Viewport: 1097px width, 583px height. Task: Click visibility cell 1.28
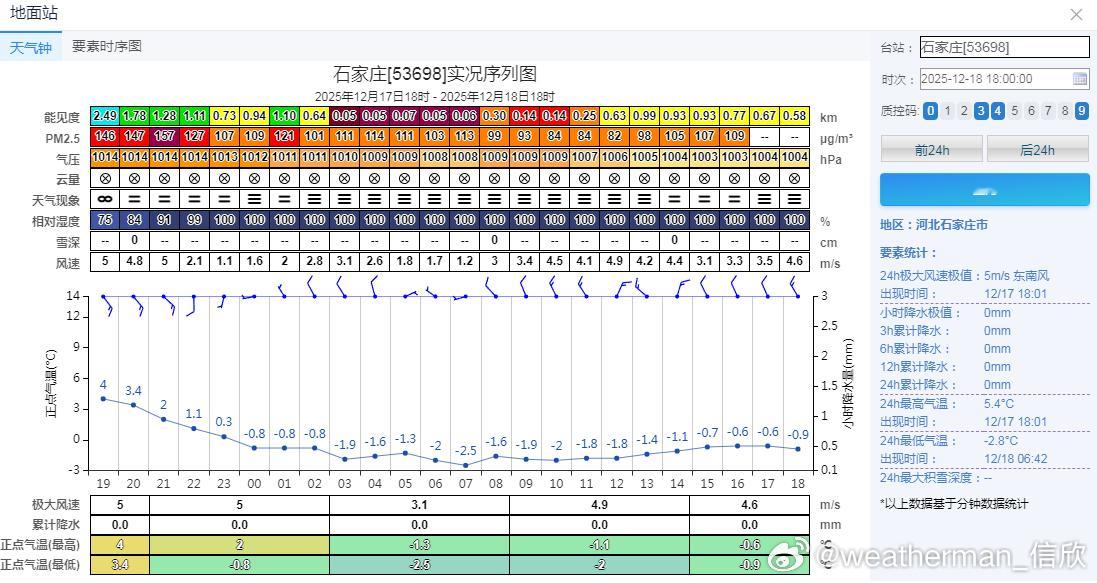click(164, 115)
